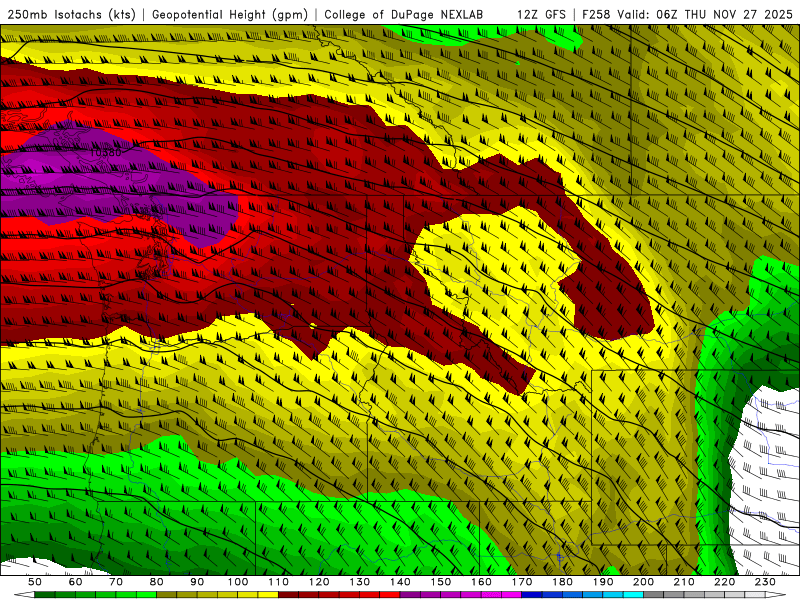800x600 pixels.
Task: Click the "F258" forecast hour label
Action: tap(596, 15)
